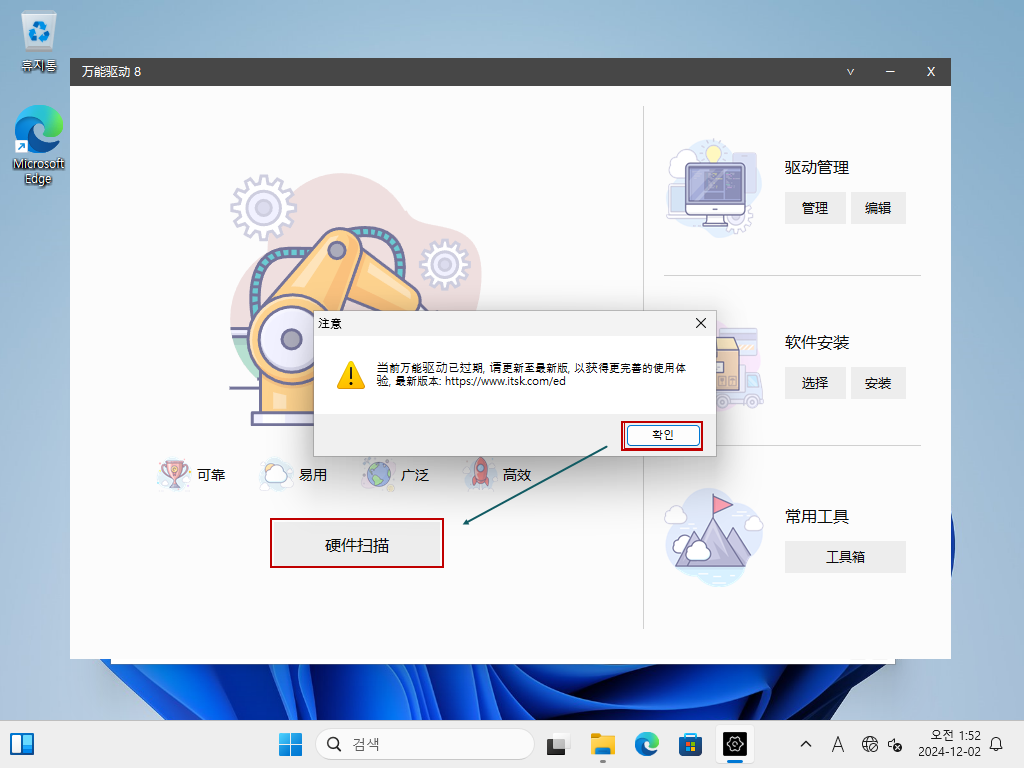Click the 常用工具 heading text

click(816, 517)
